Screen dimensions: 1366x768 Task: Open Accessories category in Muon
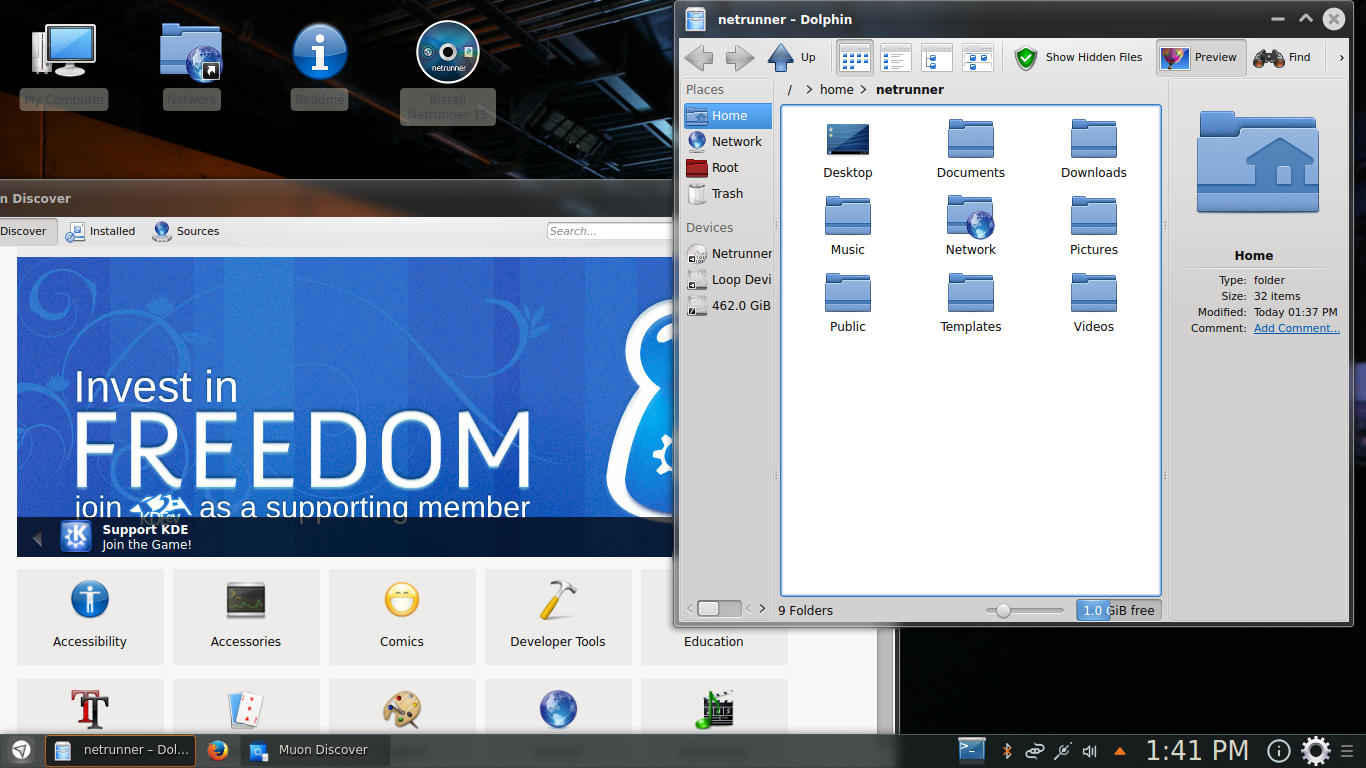[x=246, y=617]
